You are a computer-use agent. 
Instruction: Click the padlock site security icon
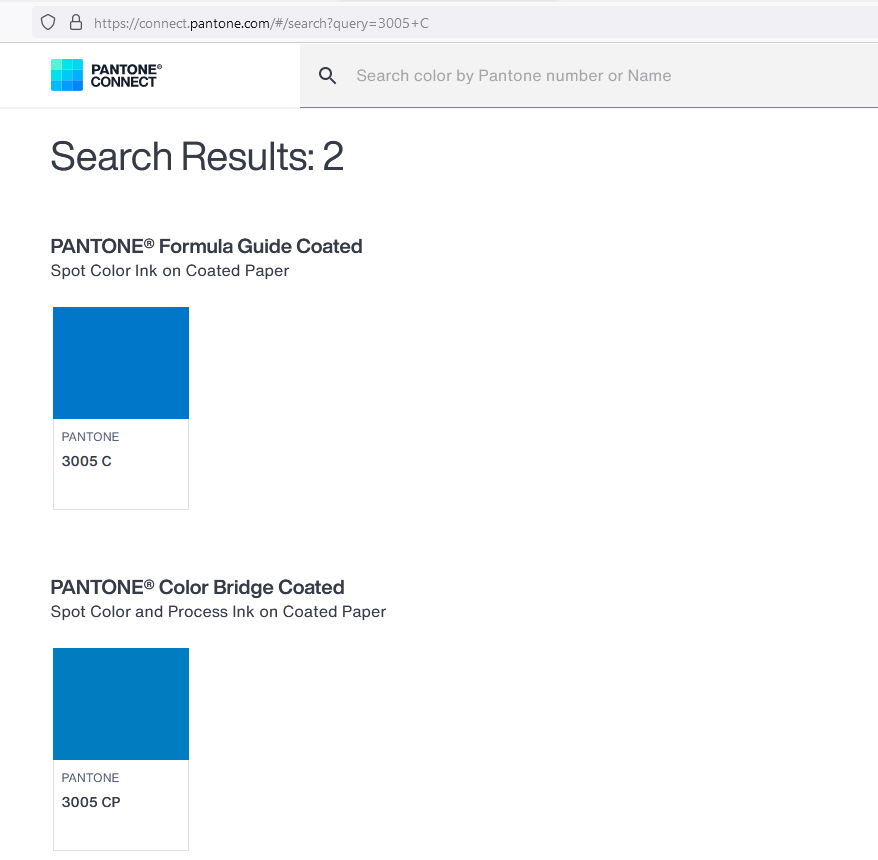point(76,22)
